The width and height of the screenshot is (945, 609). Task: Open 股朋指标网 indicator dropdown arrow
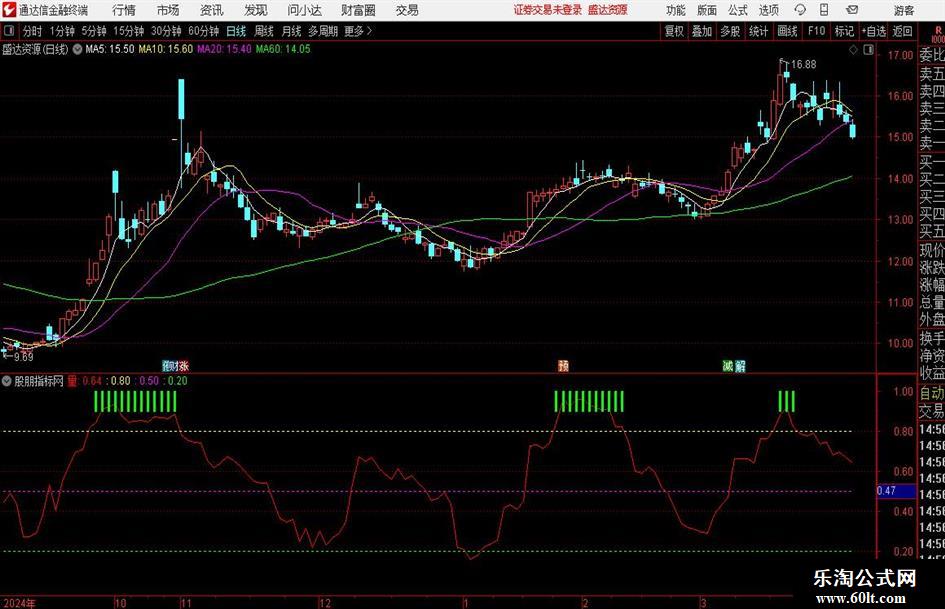(7, 381)
